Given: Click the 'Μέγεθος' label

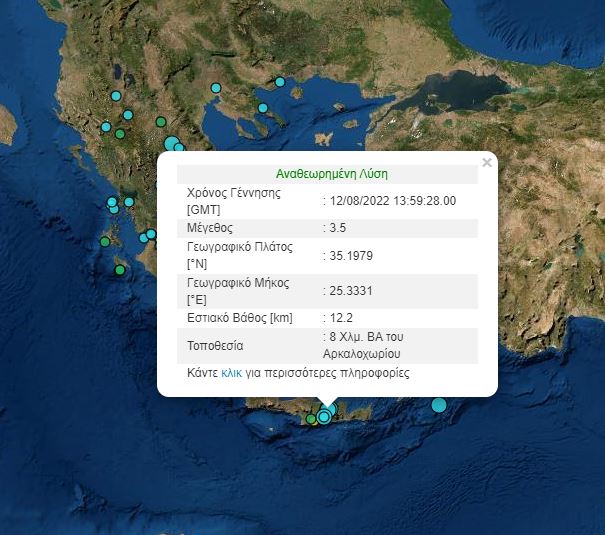Looking at the screenshot, I should (210, 228).
